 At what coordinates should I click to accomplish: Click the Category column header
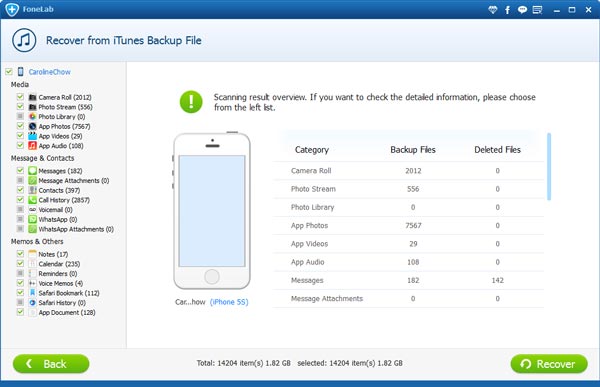point(311,150)
